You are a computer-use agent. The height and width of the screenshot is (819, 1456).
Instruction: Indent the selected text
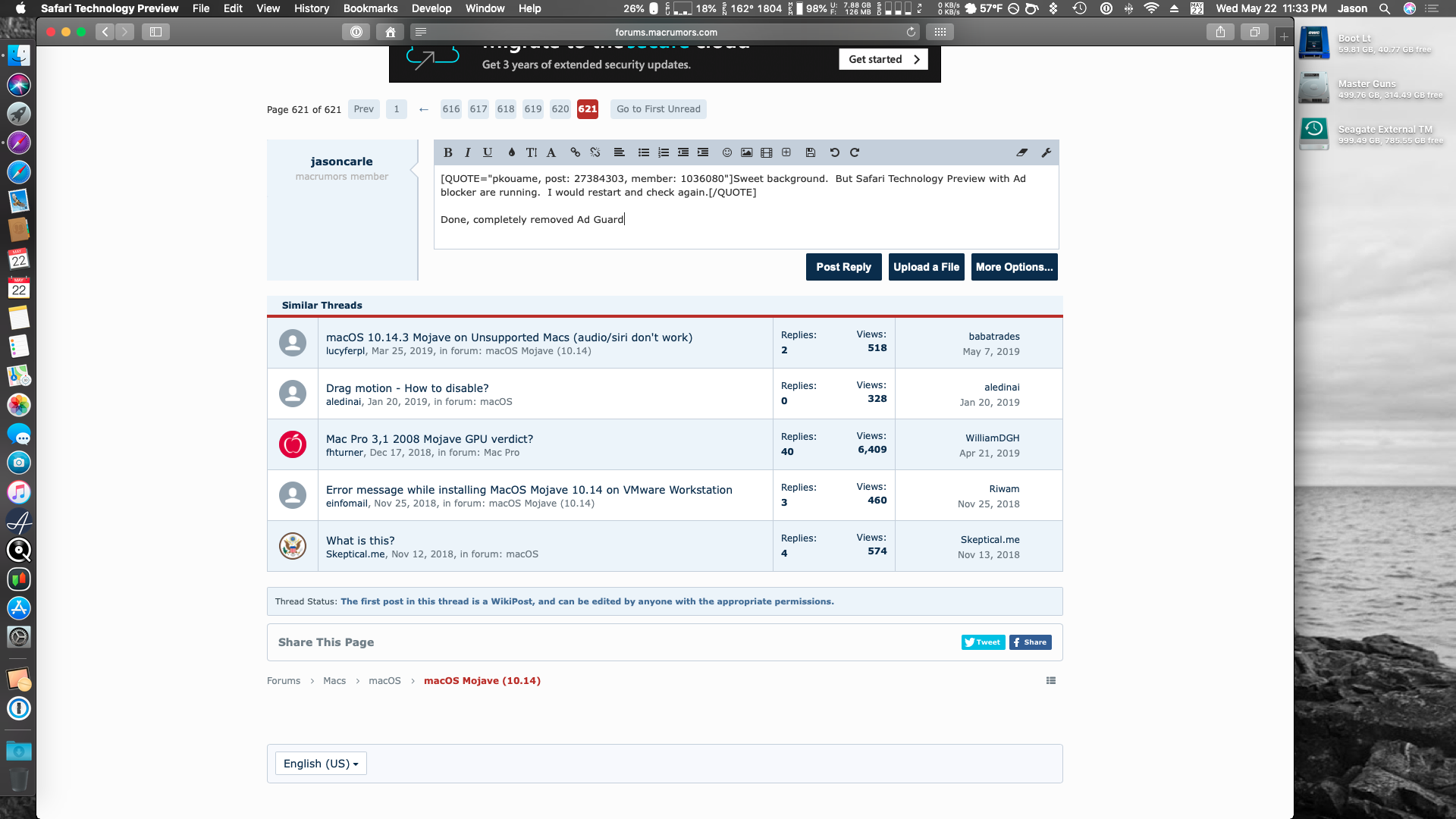703,152
